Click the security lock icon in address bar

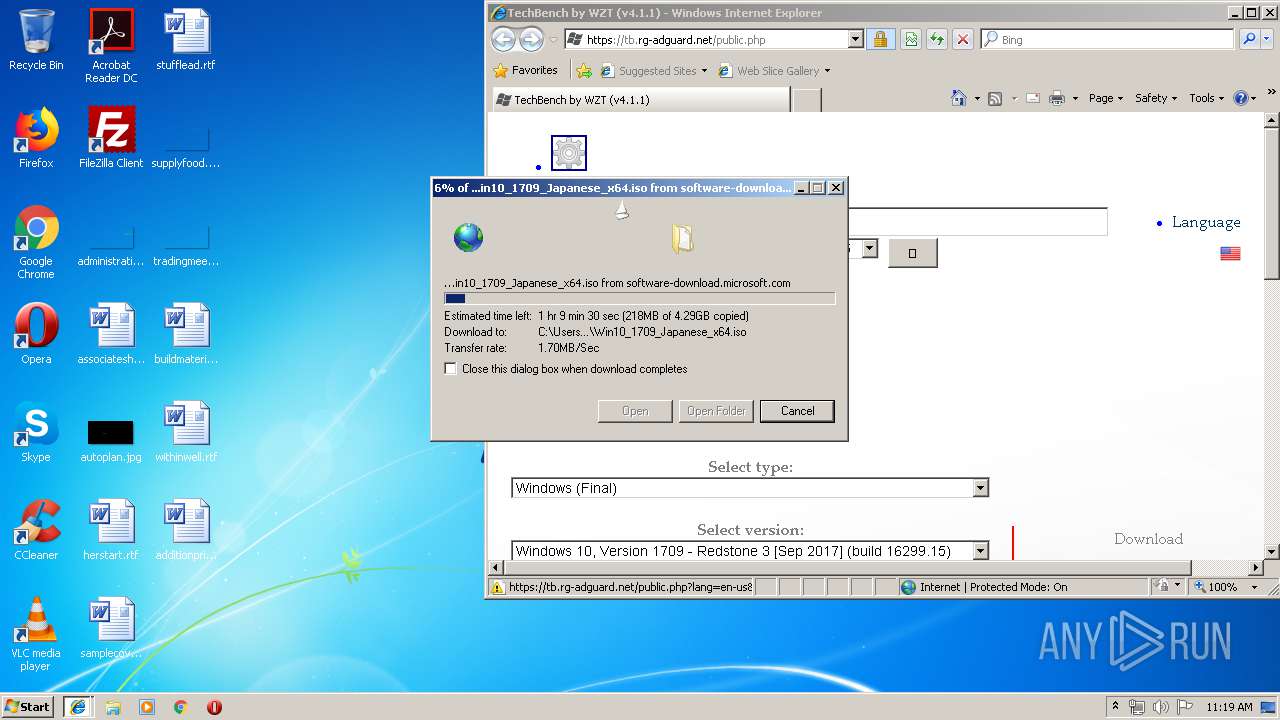click(880, 39)
